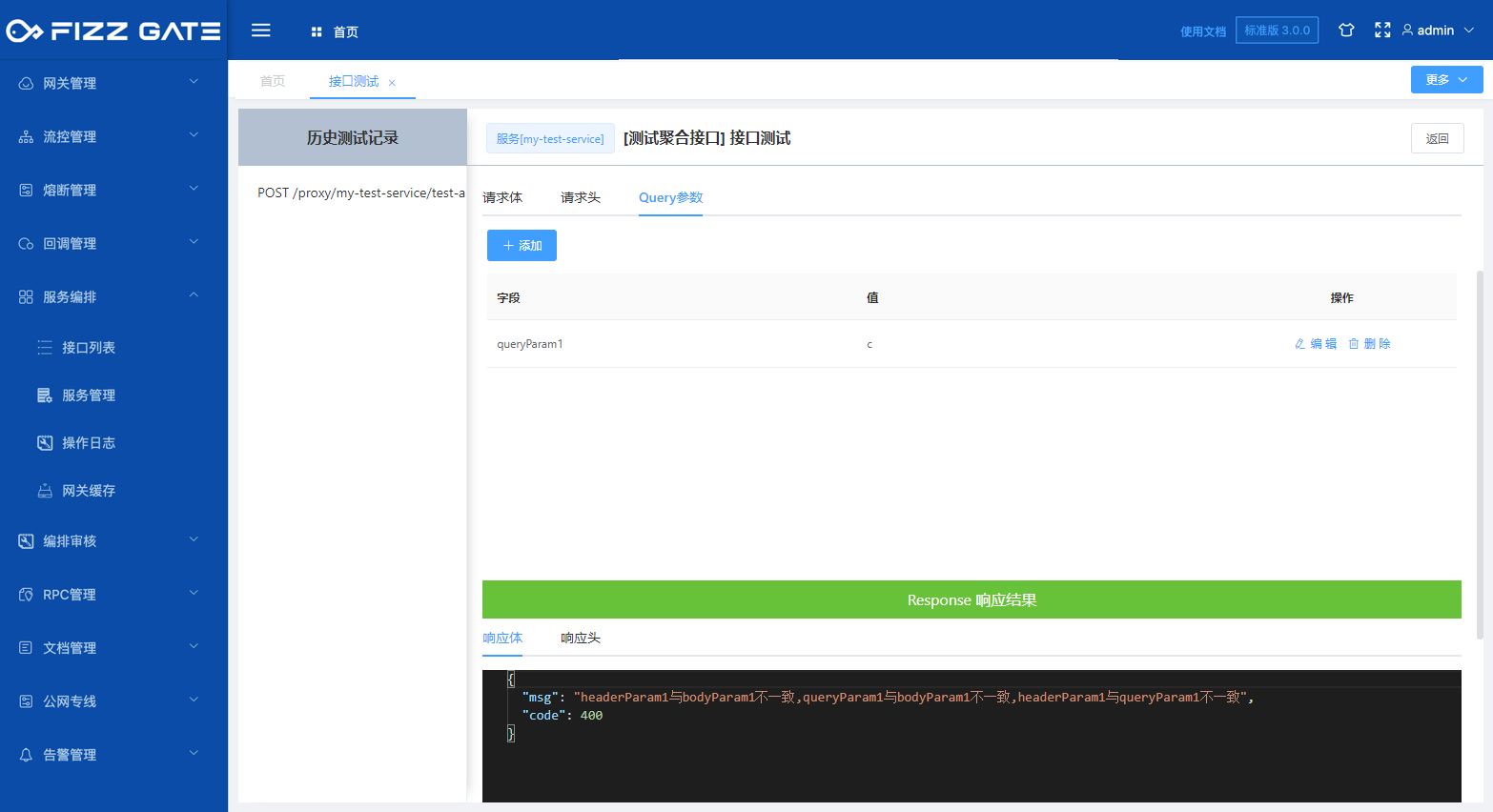Expand RPC管理 menu chevron
This screenshot has height=812, width=1493.
[194, 593]
